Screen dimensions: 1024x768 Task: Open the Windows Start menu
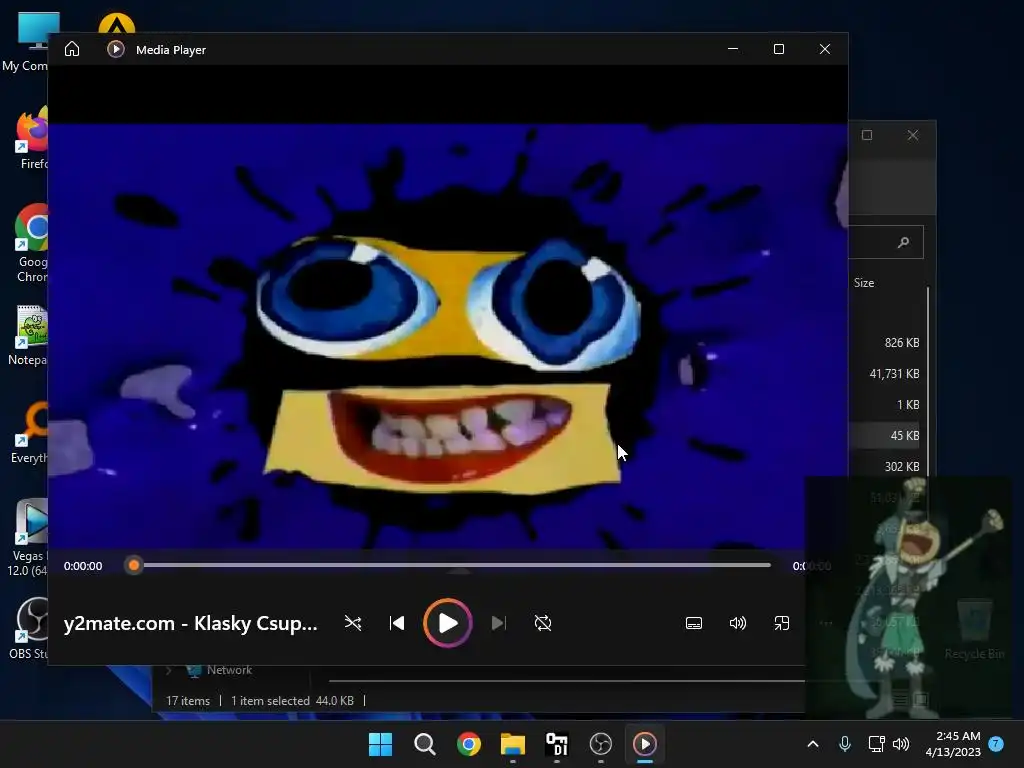tap(380, 744)
